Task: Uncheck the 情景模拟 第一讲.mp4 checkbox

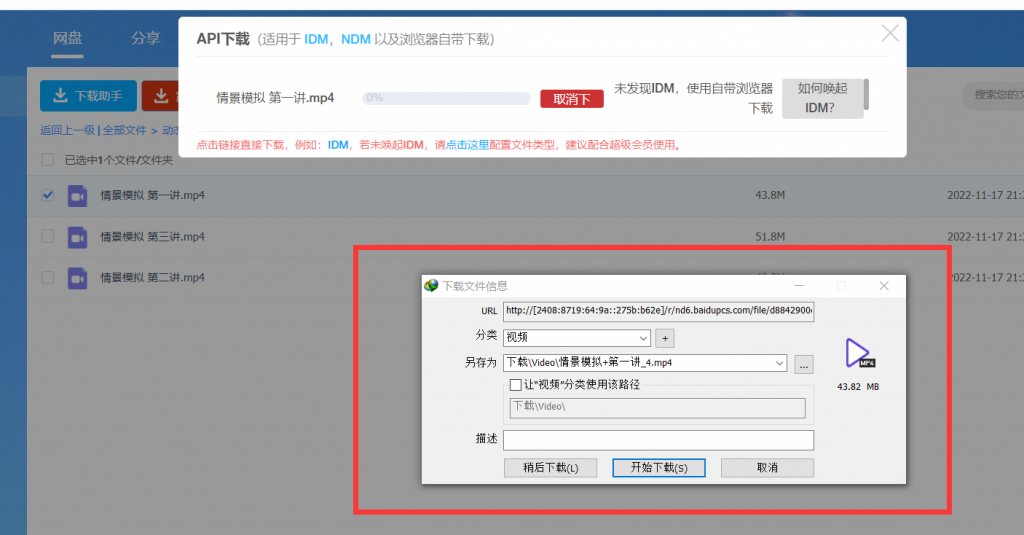Action: point(48,195)
